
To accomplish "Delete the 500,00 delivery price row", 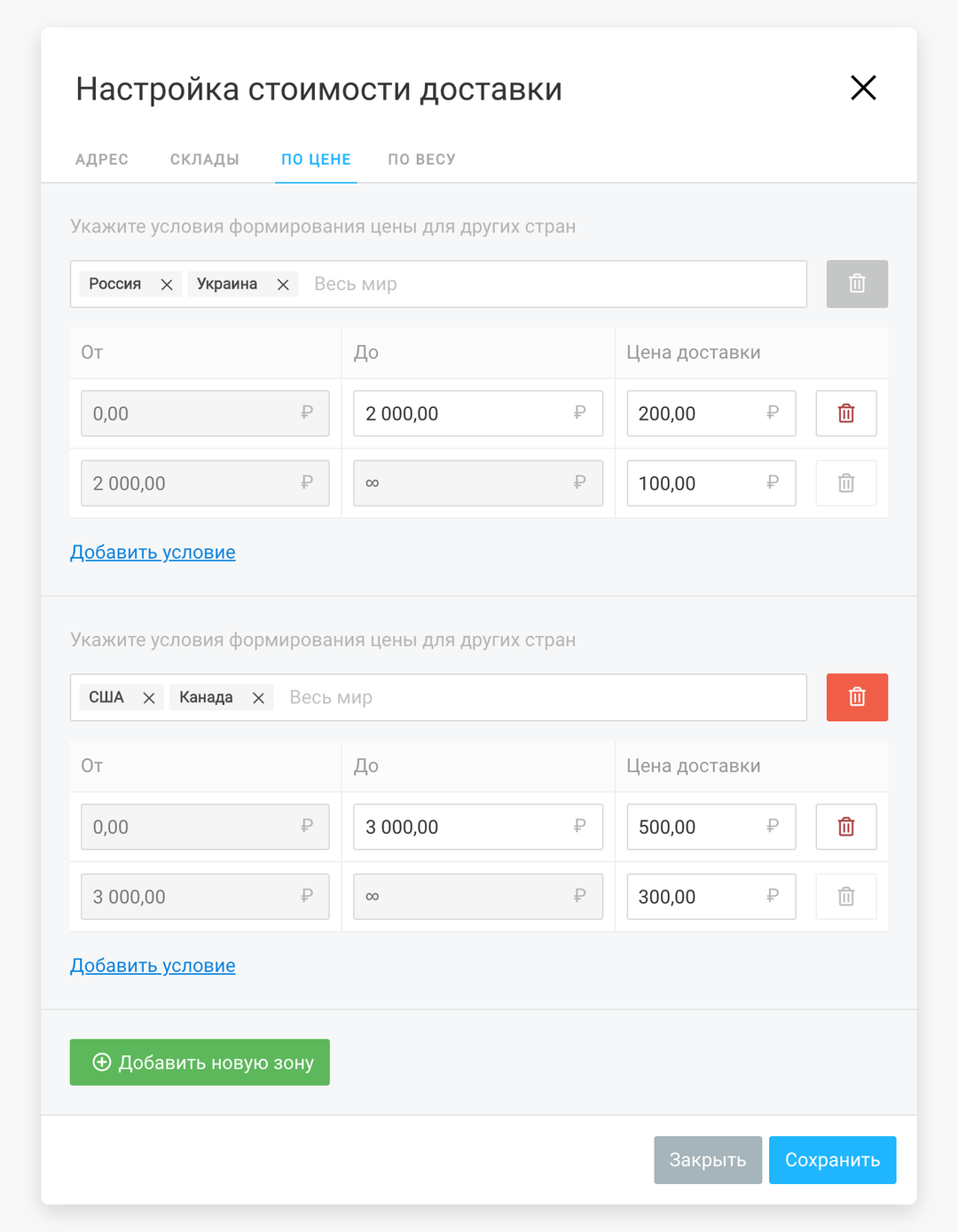I will pyautogui.click(x=845, y=827).
